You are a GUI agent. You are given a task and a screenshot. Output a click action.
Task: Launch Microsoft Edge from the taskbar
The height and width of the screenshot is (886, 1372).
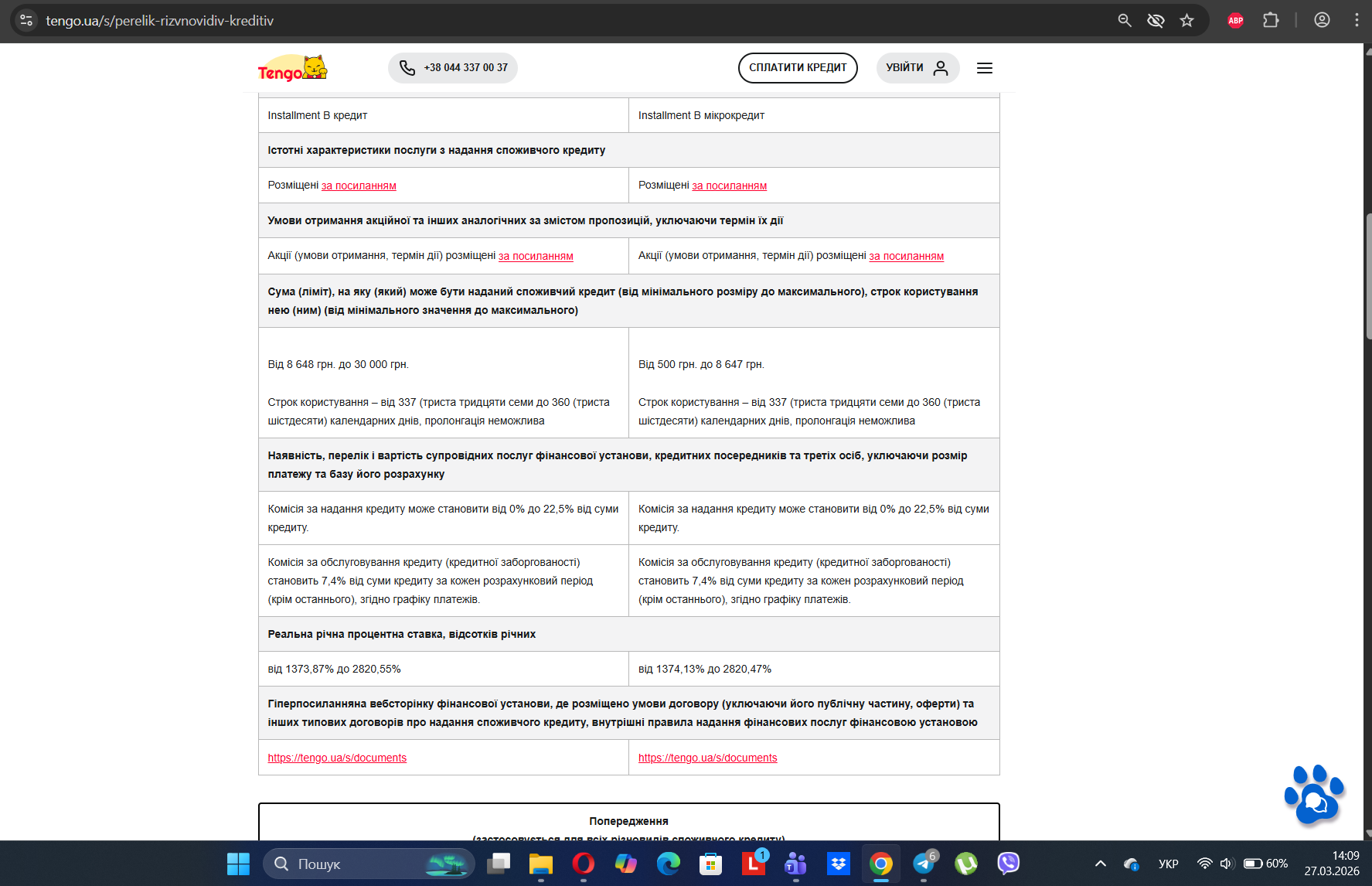[x=669, y=864]
